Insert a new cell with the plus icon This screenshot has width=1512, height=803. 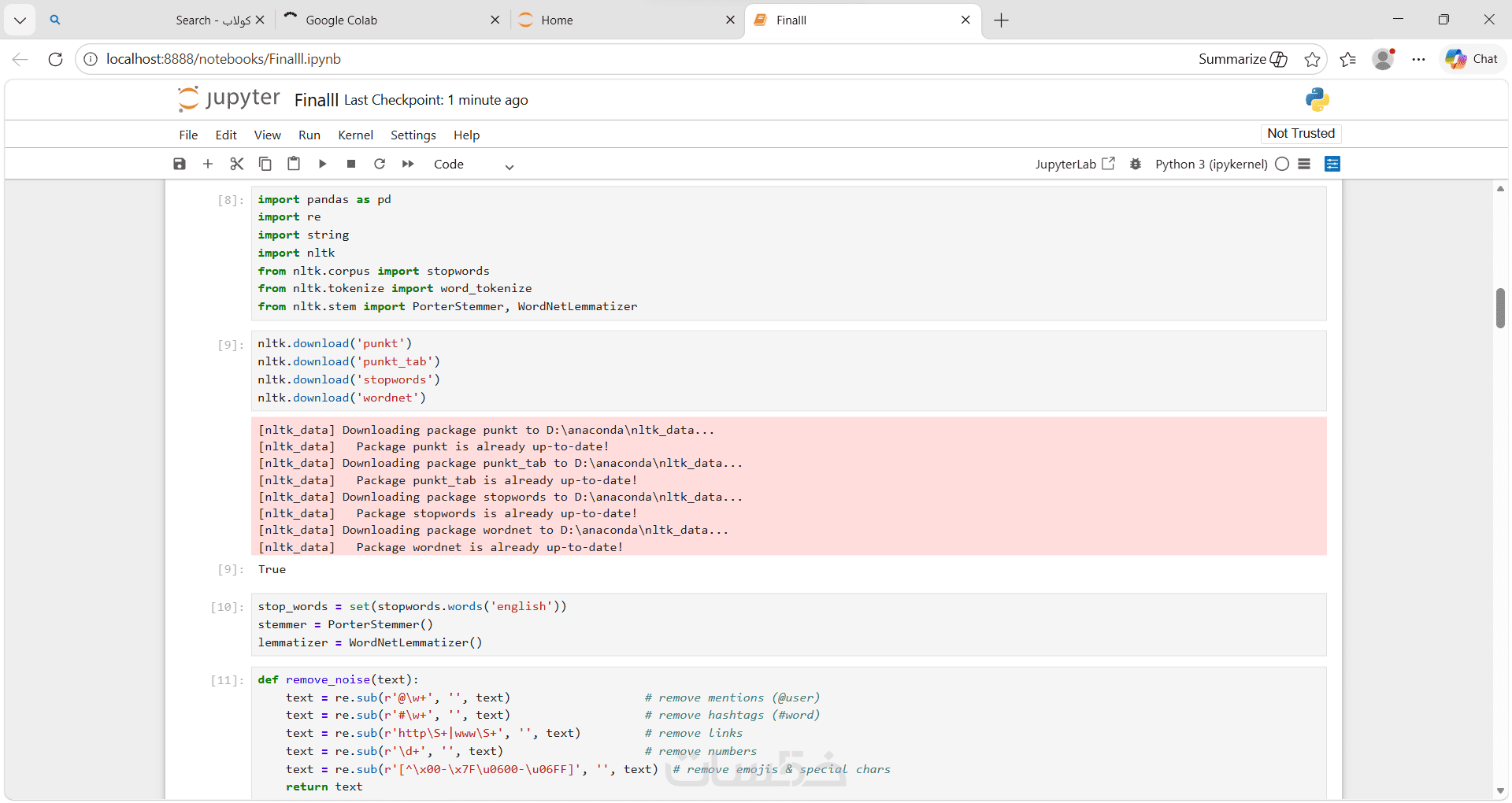(x=208, y=164)
